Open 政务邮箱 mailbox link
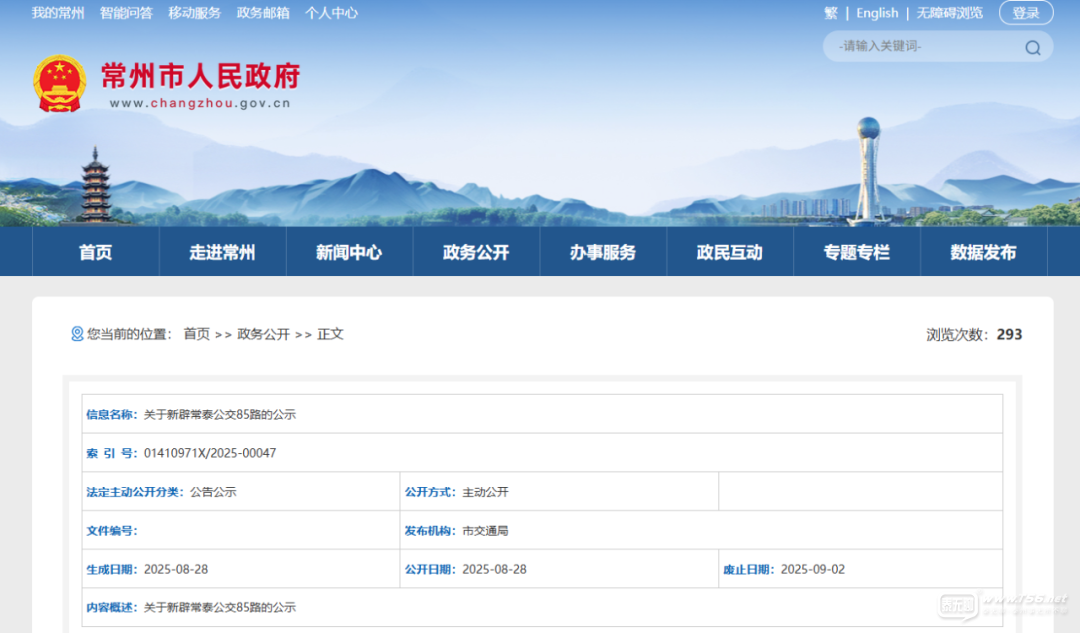 (263, 13)
